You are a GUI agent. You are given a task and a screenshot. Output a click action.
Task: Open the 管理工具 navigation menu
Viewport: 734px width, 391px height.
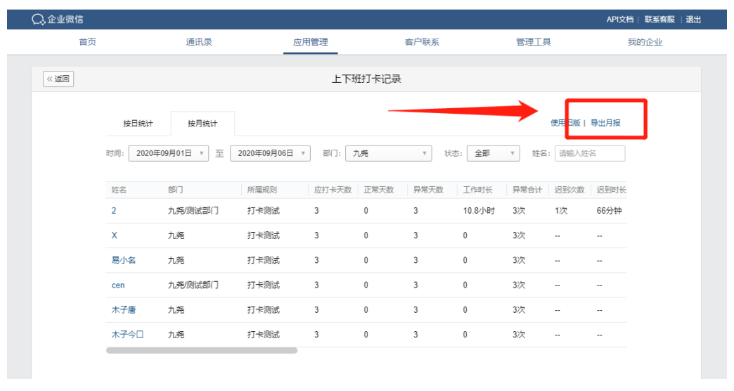click(x=533, y=42)
